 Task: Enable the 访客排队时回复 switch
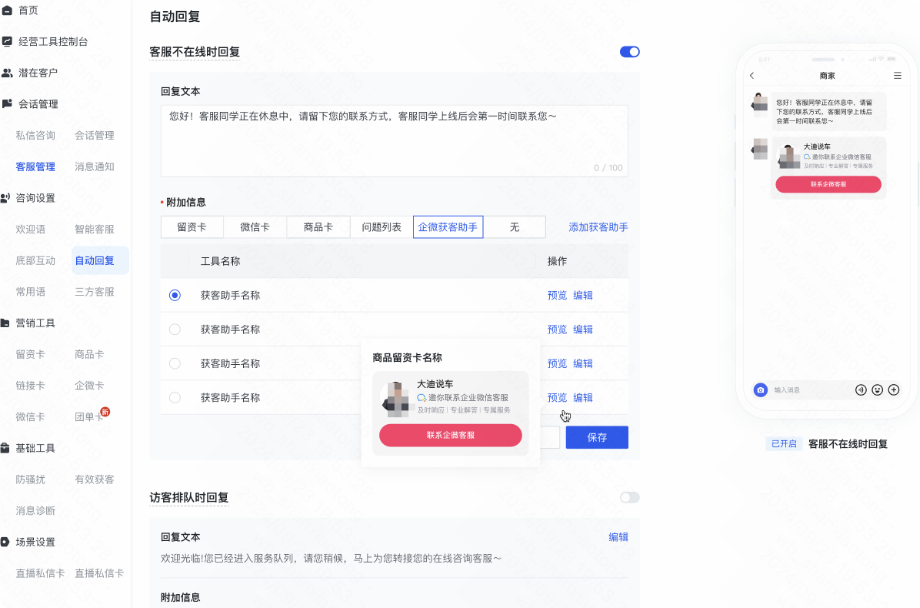pyautogui.click(x=630, y=498)
